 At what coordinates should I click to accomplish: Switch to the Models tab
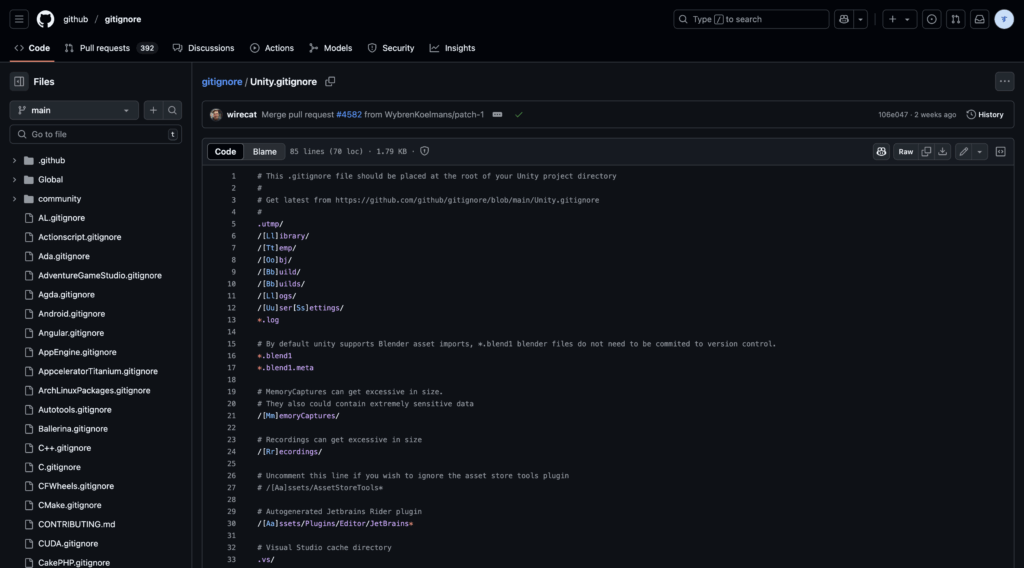point(330,48)
